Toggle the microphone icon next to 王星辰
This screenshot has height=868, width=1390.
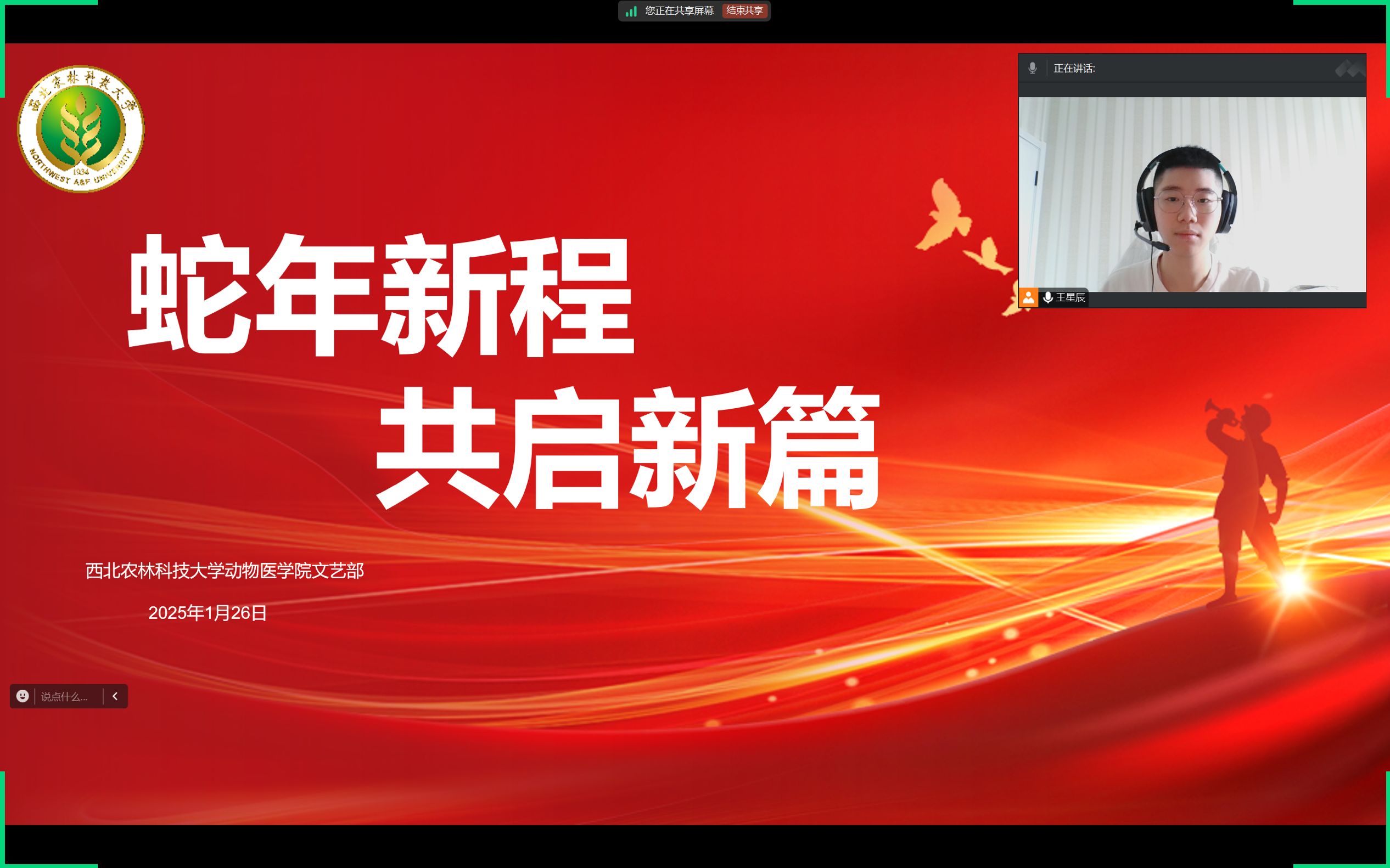pyautogui.click(x=1047, y=297)
